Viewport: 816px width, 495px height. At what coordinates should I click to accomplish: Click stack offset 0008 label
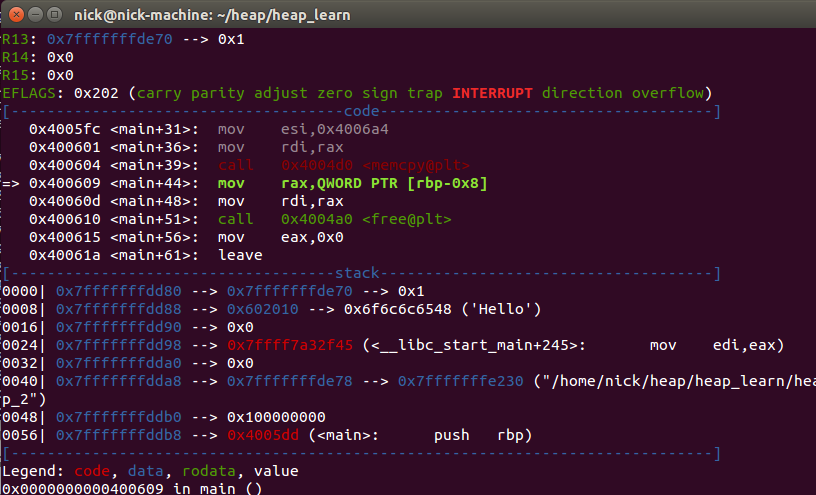[x=20, y=309]
